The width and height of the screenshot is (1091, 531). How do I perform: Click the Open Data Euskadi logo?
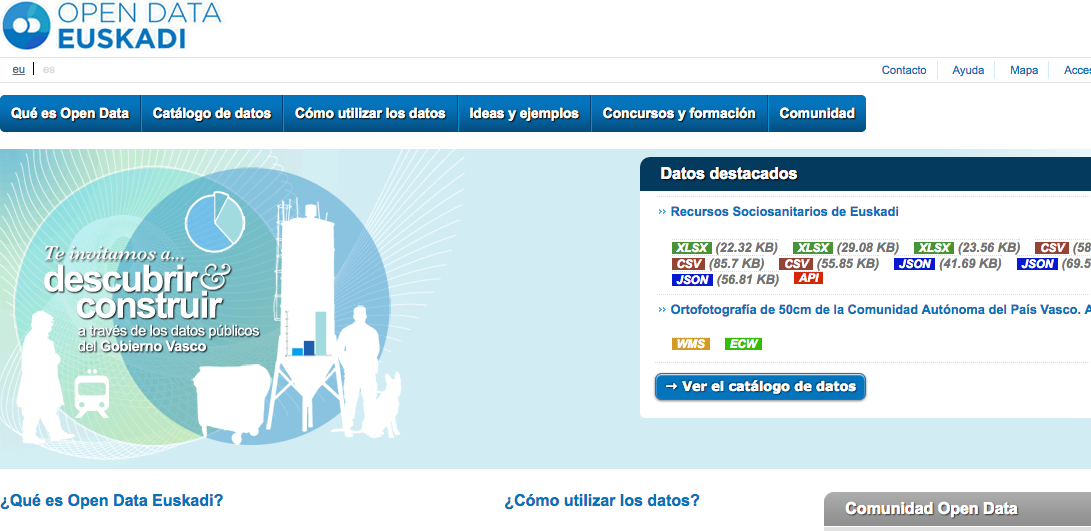point(111,25)
